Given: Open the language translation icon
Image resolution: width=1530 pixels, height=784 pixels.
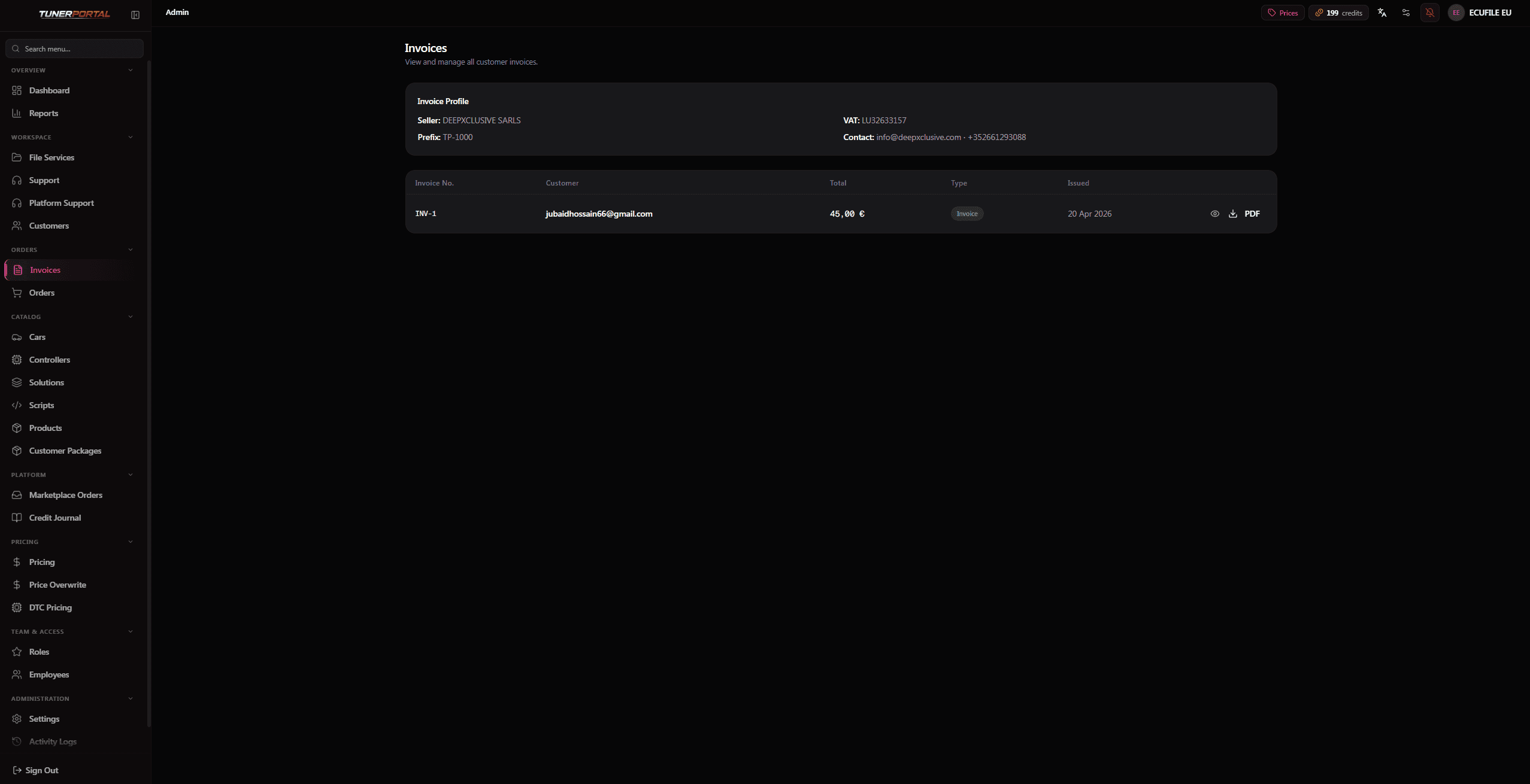Looking at the screenshot, I should coord(1382,13).
